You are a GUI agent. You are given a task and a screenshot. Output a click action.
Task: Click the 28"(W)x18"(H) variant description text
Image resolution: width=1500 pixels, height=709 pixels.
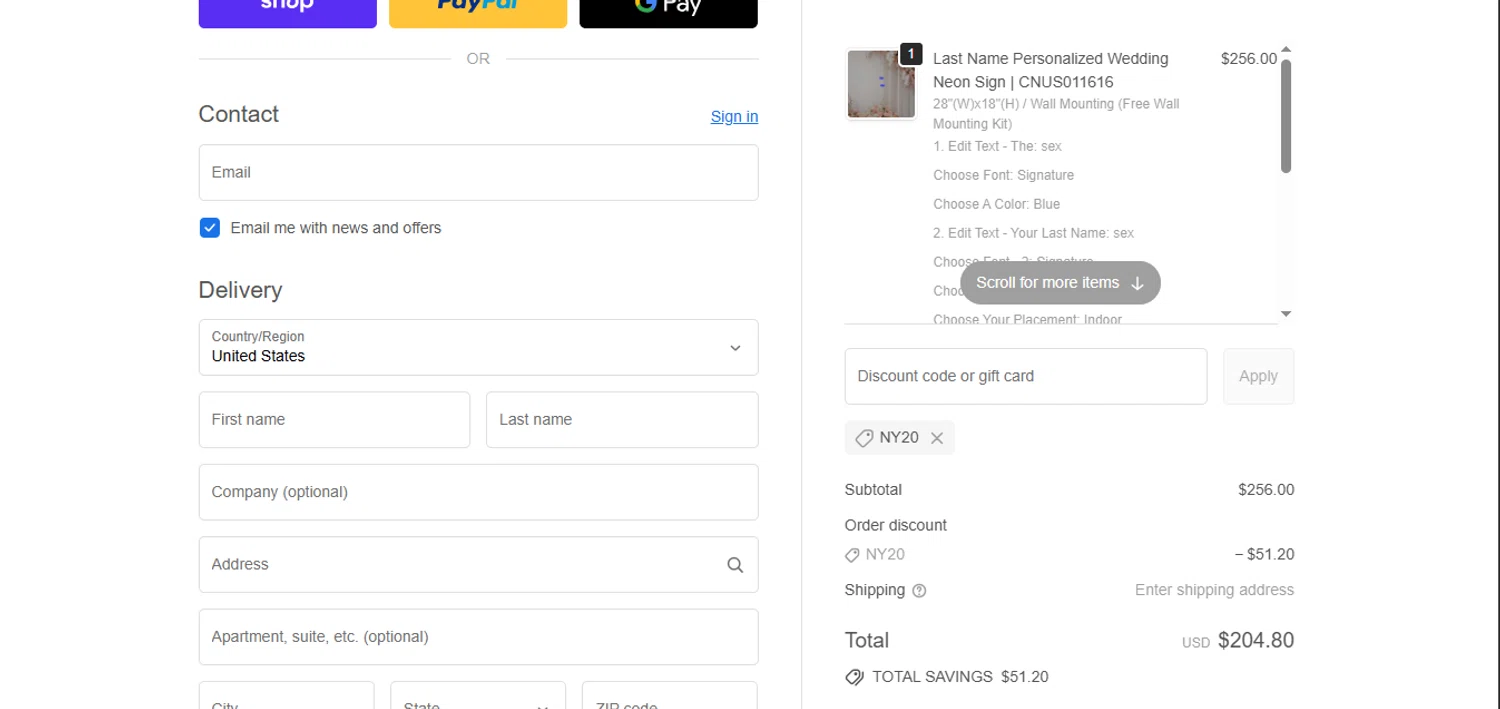coord(1056,114)
